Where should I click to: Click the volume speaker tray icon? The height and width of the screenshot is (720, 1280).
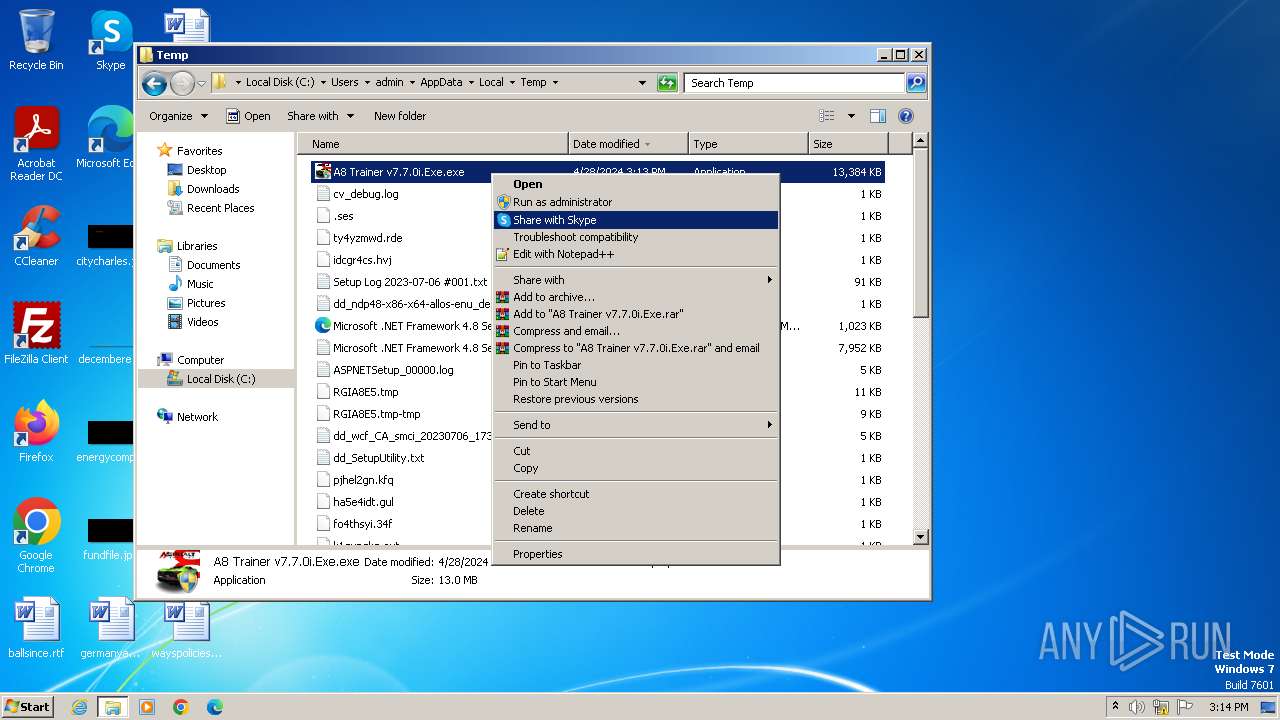coord(1136,707)
